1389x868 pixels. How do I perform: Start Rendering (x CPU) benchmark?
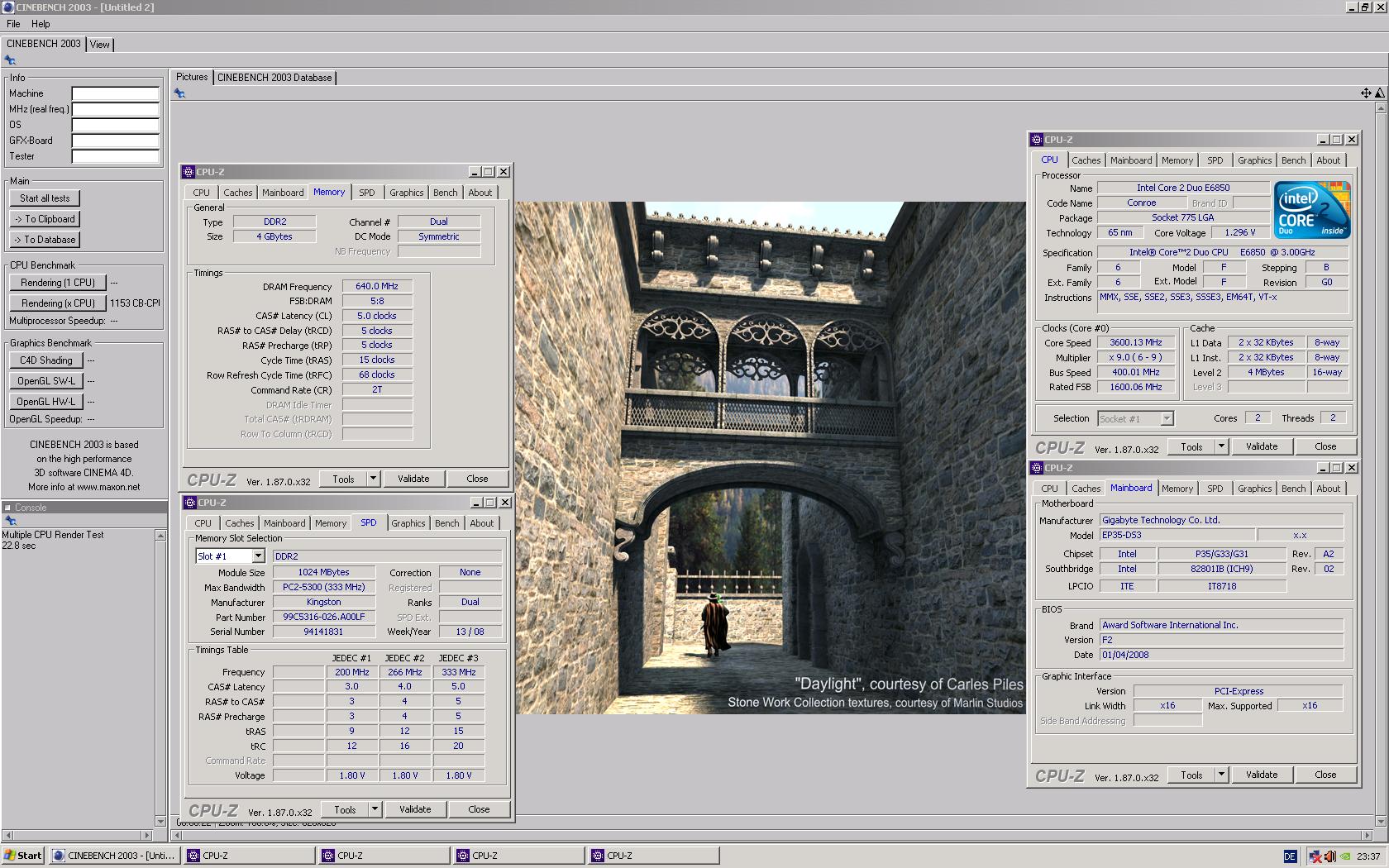[x=58, y=303]
